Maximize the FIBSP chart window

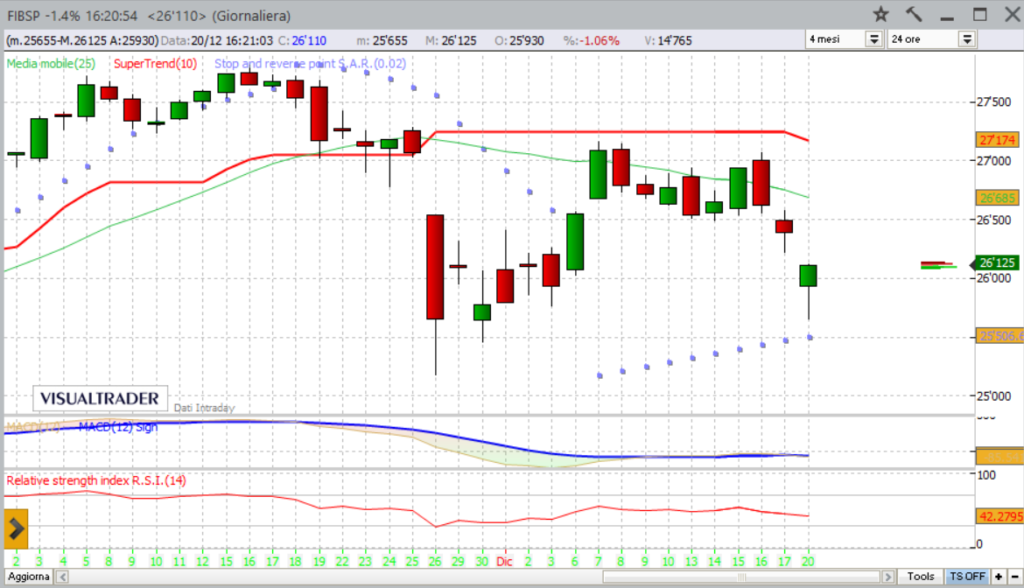coord(980,14)
